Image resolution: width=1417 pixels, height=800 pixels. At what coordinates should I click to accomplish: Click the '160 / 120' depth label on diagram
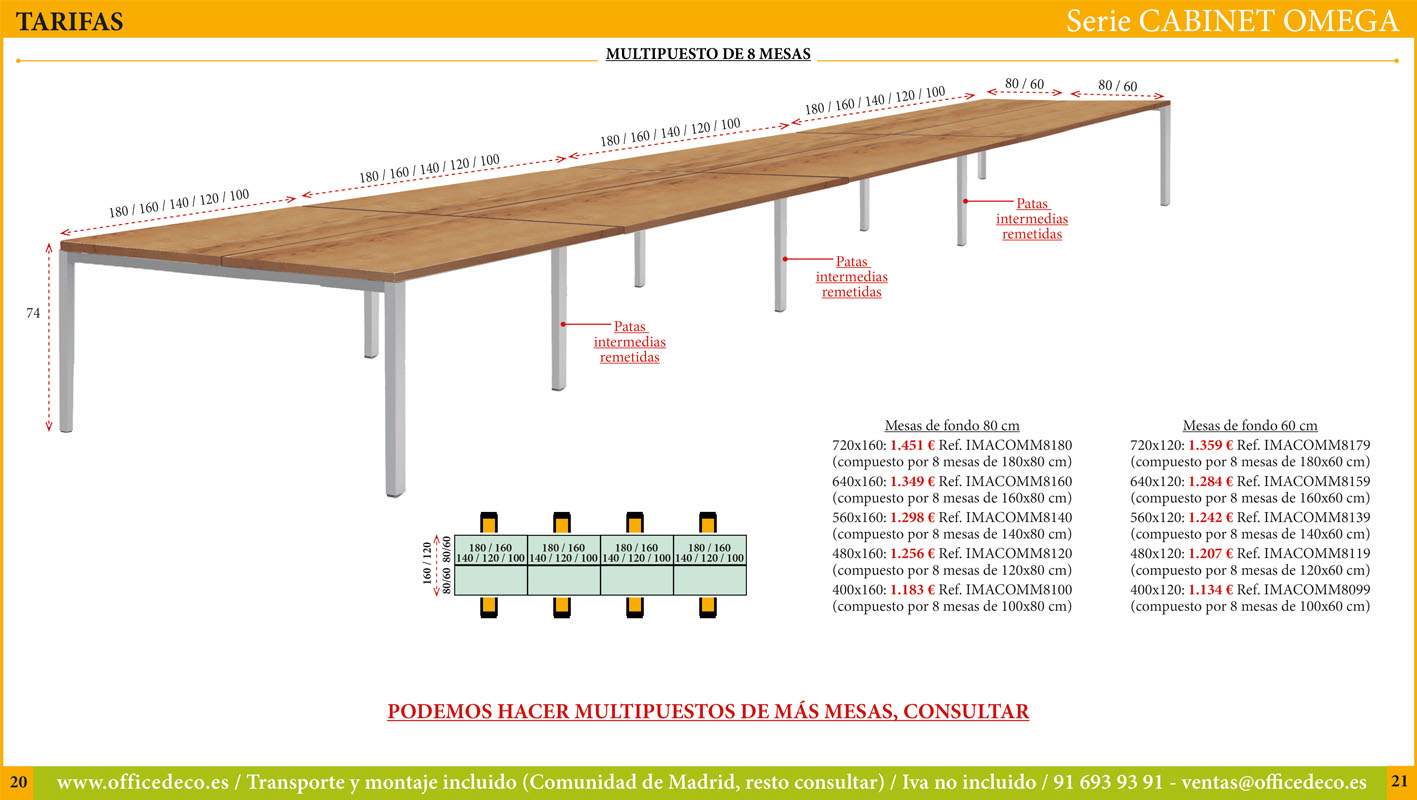[426, 565]
